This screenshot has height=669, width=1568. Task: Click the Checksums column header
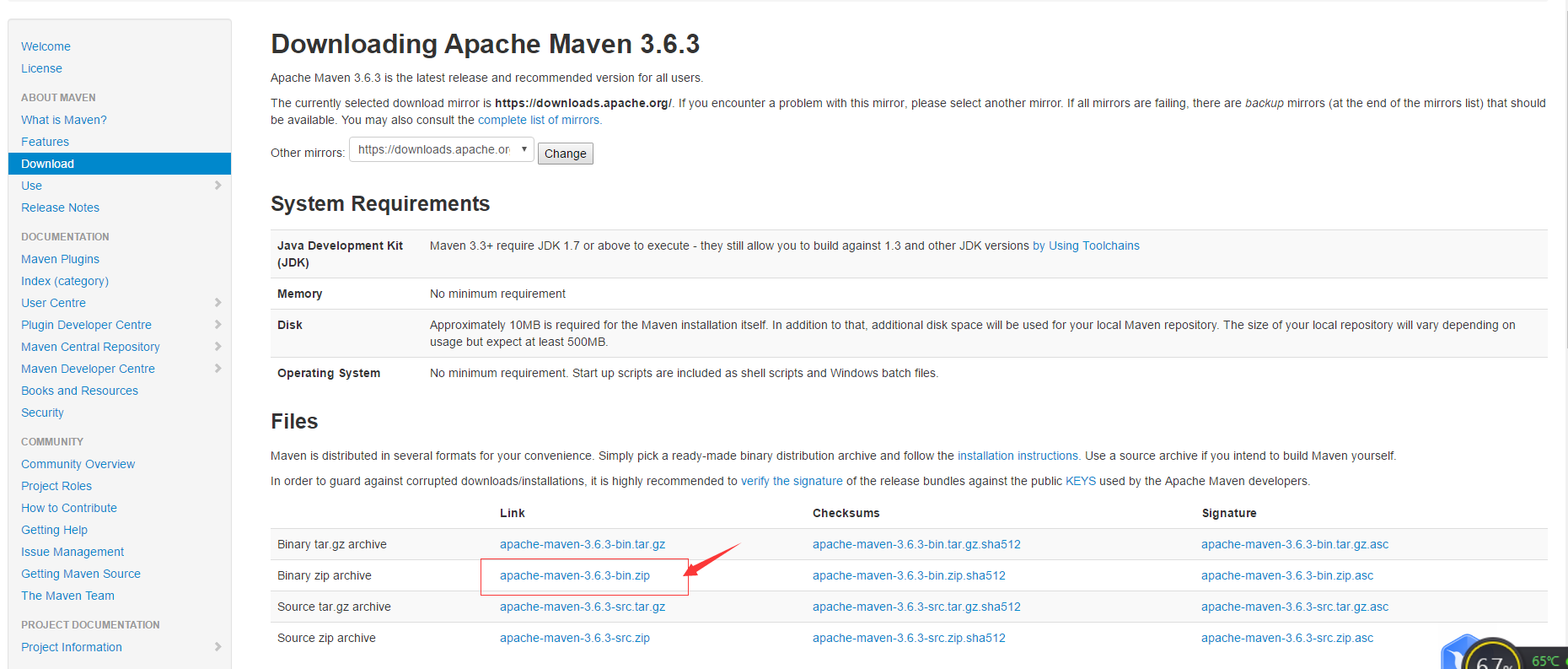pyautogui.click(x=846, y=513)
